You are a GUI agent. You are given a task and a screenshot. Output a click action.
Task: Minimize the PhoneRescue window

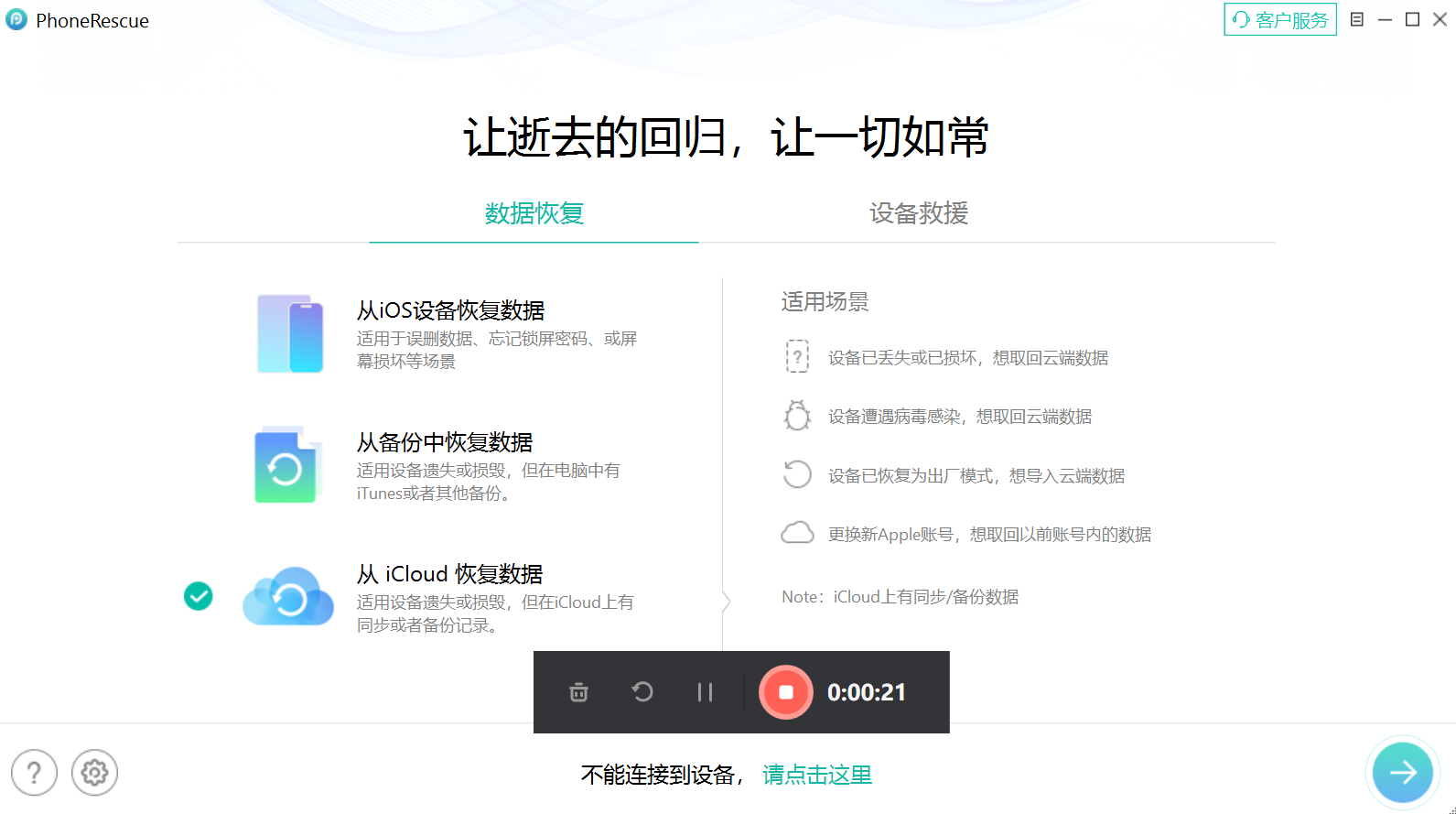1386,19
